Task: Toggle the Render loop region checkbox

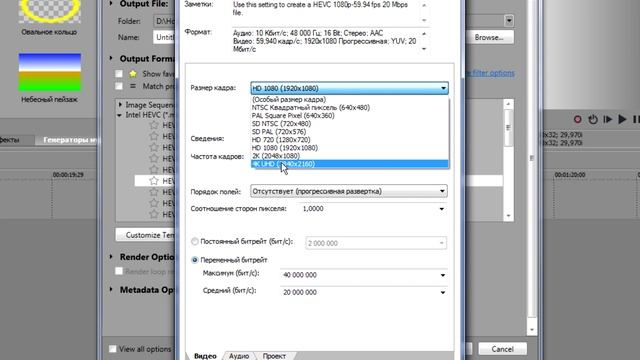Action: (x=119, y=271)
